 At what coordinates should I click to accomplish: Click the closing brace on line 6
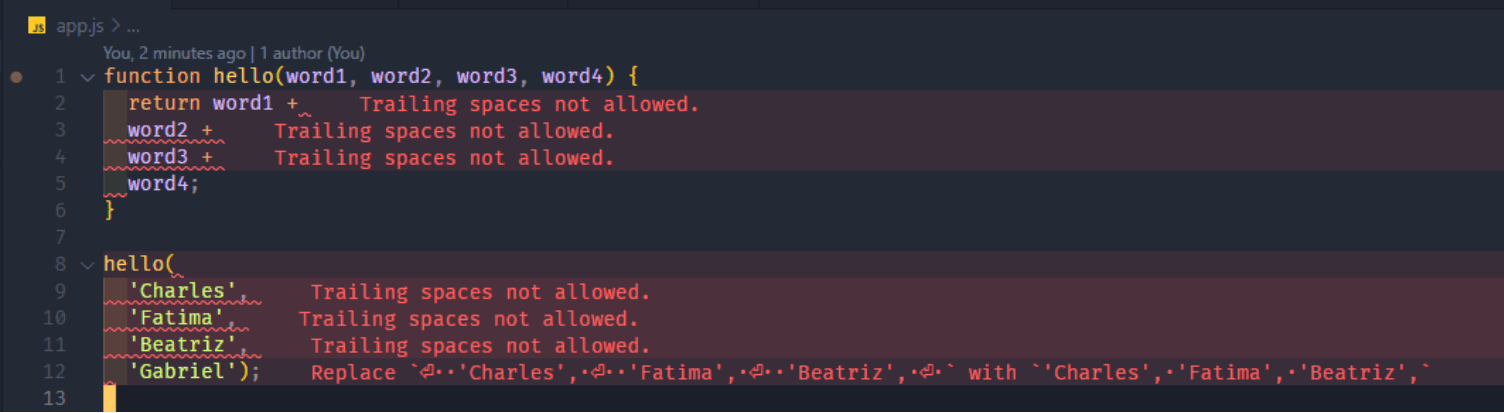(x=110, y=211)
